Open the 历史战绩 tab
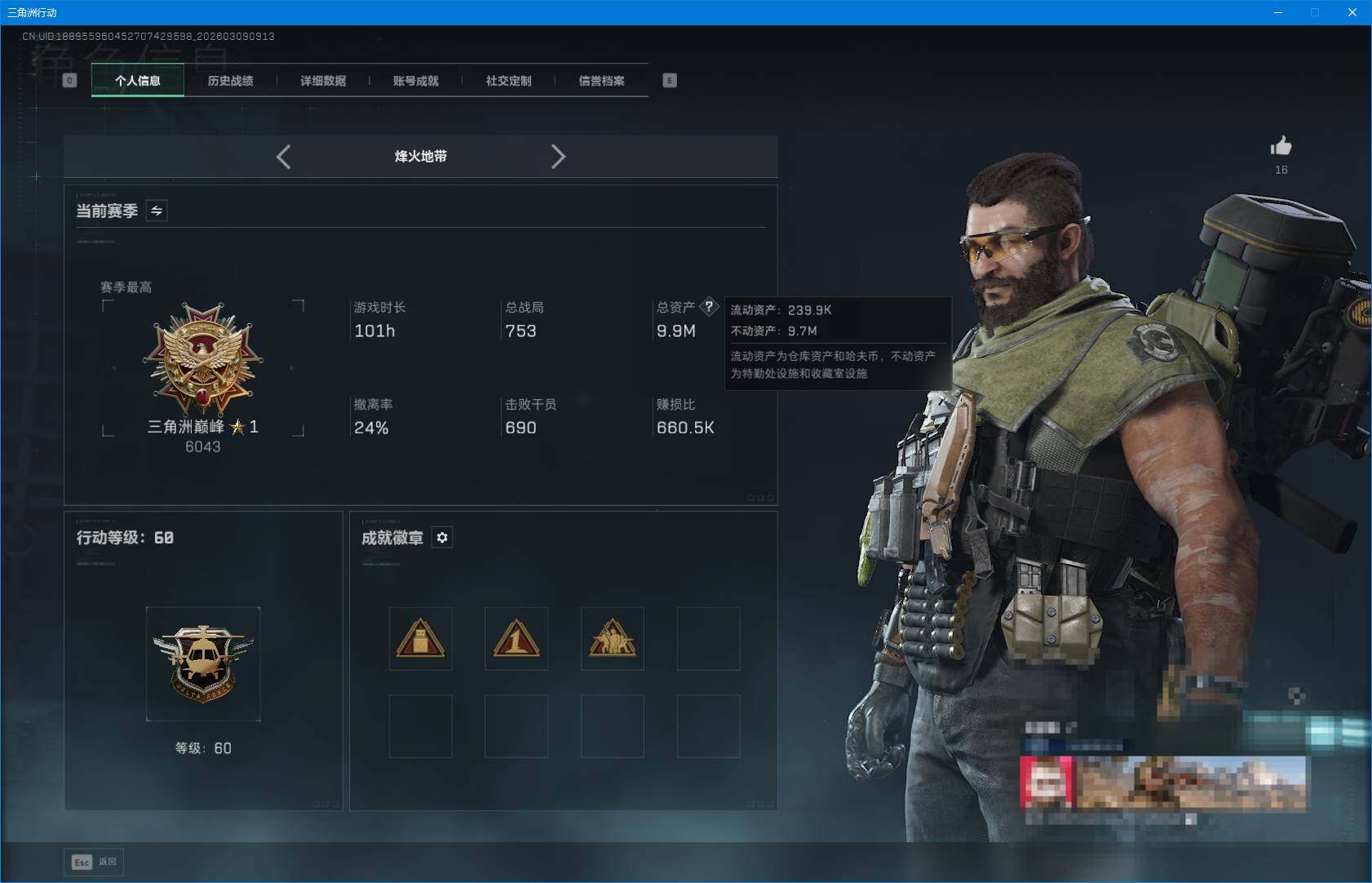 231,80
